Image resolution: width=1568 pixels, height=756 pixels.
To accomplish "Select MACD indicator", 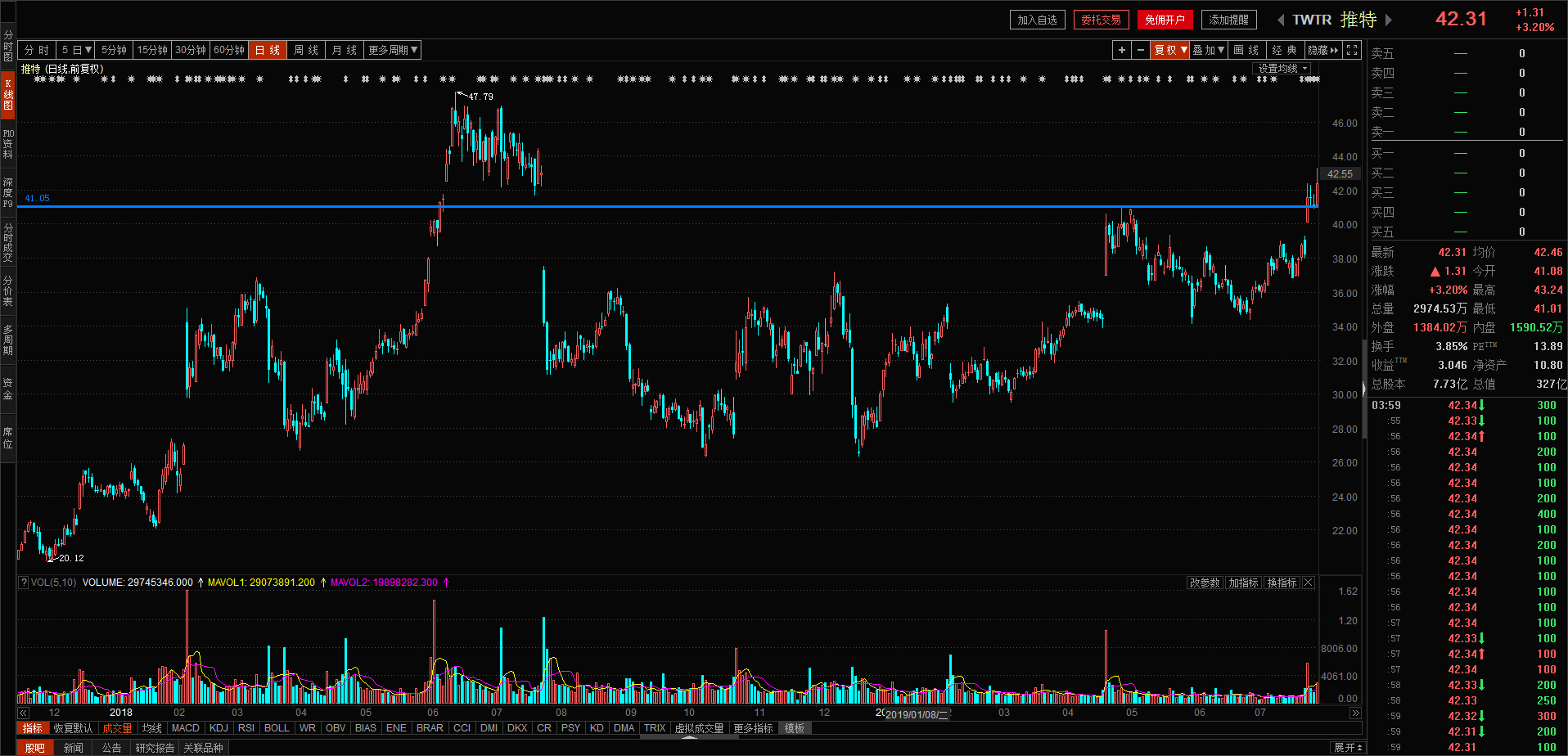I will tap(185, 728).
